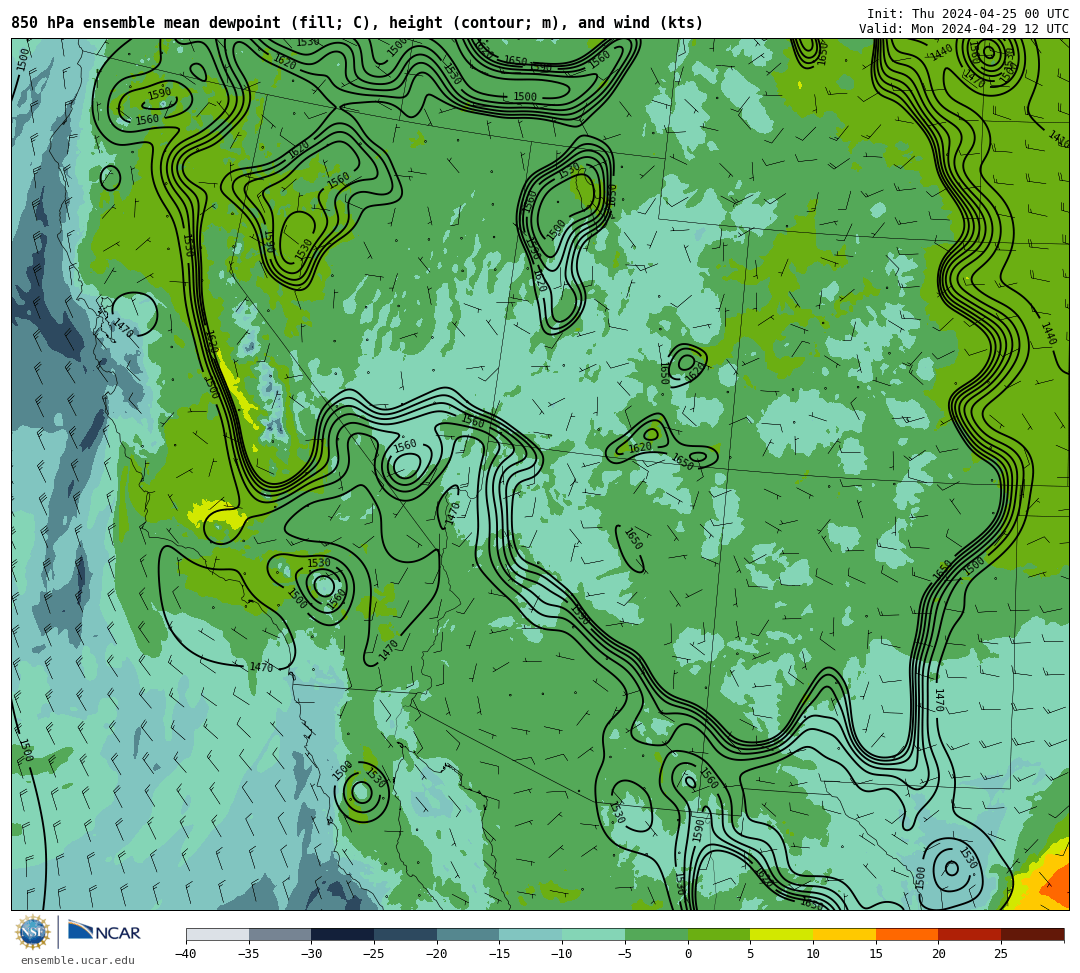Click the -30 to -25 dark navy swatch
Image resolution: width=1080 pixels, height=973 pixels.
coord(343,934)
